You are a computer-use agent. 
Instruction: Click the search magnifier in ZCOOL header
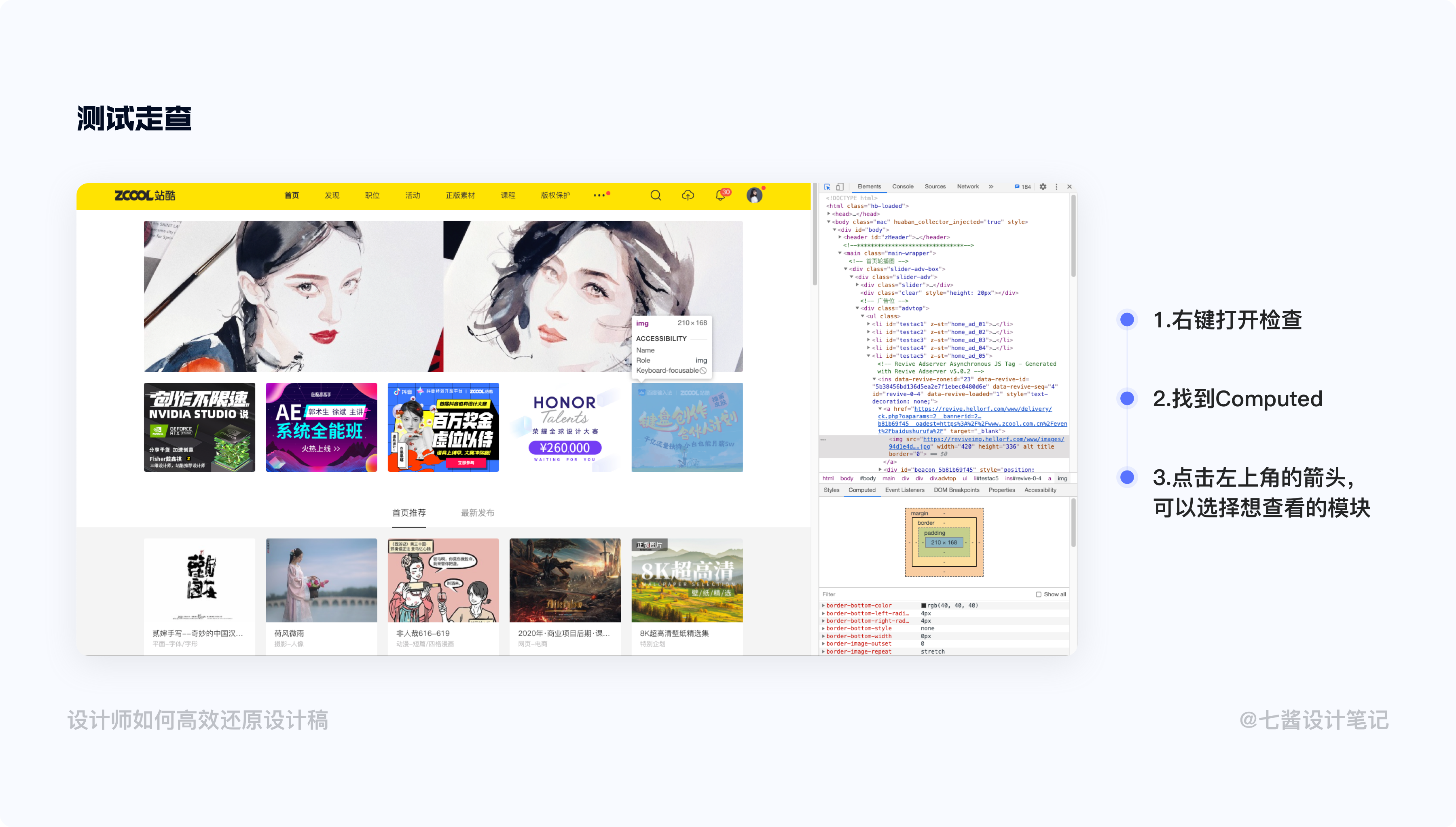click(655, 195)
